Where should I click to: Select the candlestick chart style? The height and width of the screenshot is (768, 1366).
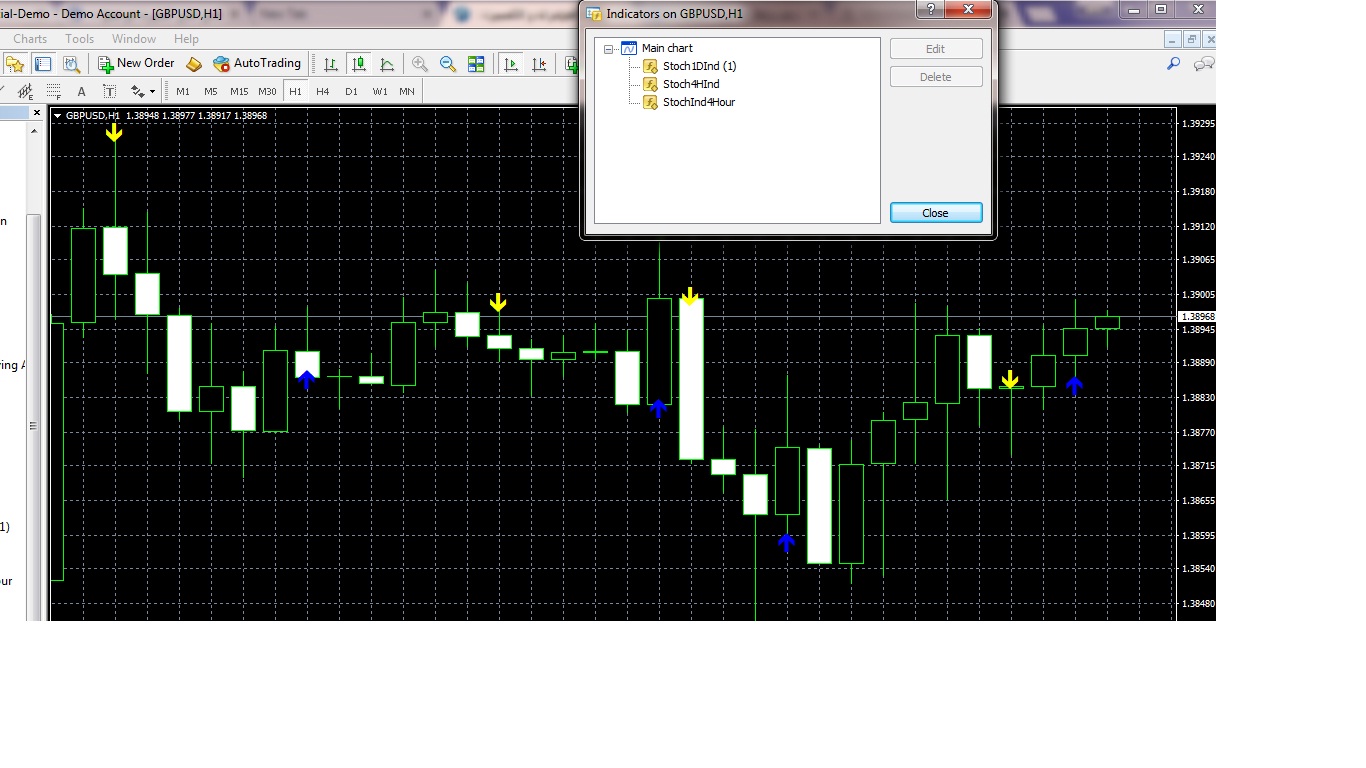point(358,64)
